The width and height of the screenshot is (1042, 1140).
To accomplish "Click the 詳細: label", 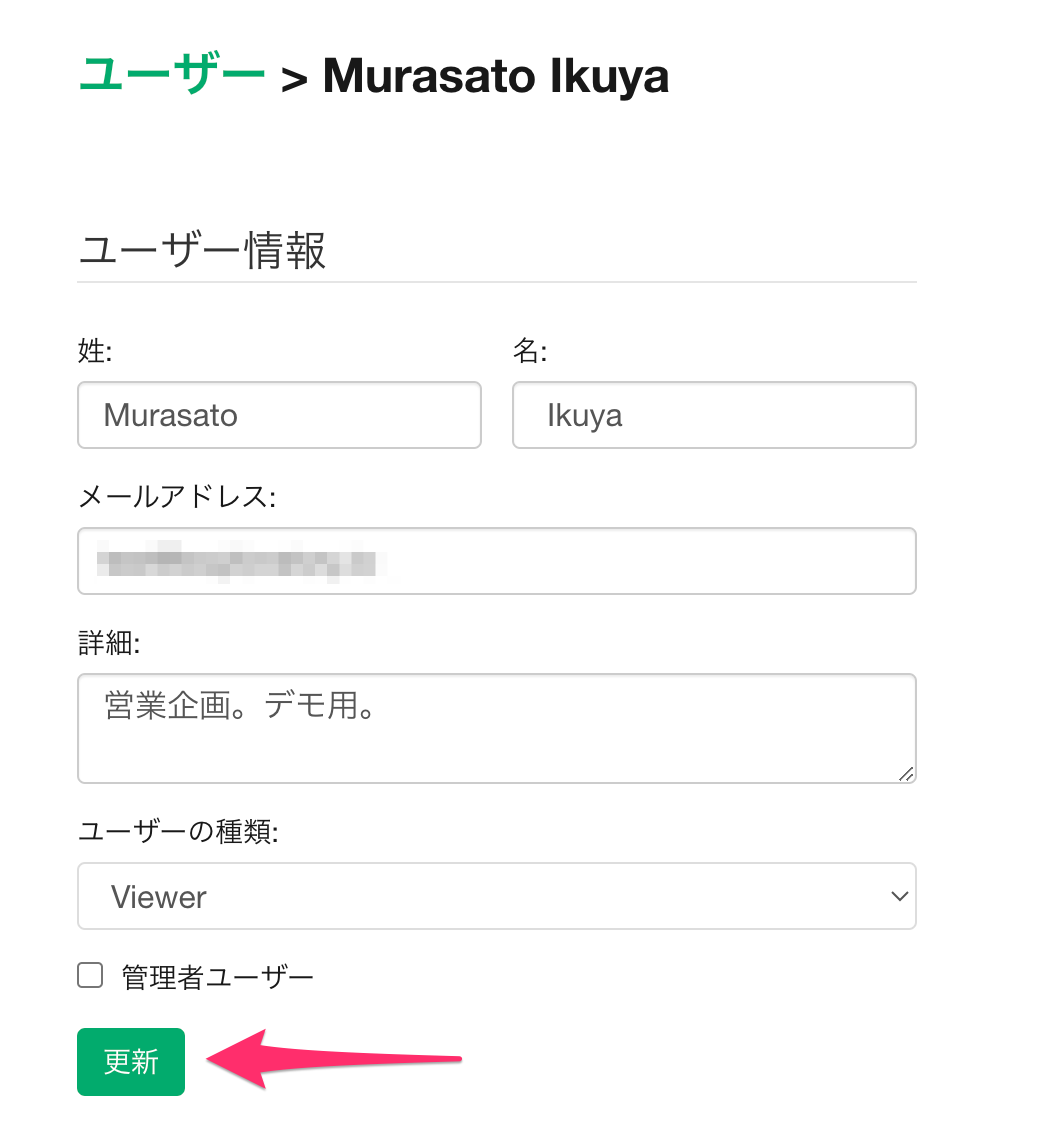I will pyautogui.click(x=109, y=642).
